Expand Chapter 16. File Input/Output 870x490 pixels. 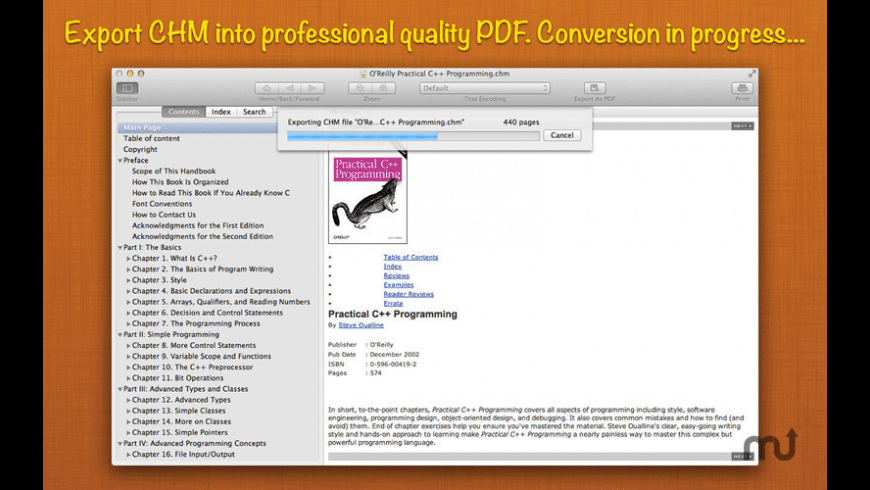(128, 454)
